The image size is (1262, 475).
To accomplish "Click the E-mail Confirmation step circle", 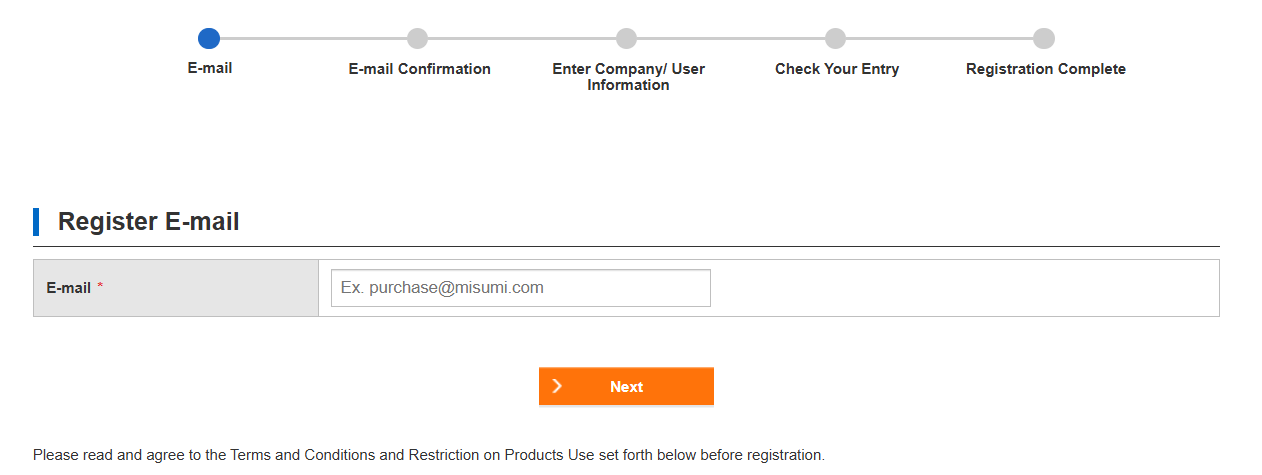I will [x=418, y=39].
